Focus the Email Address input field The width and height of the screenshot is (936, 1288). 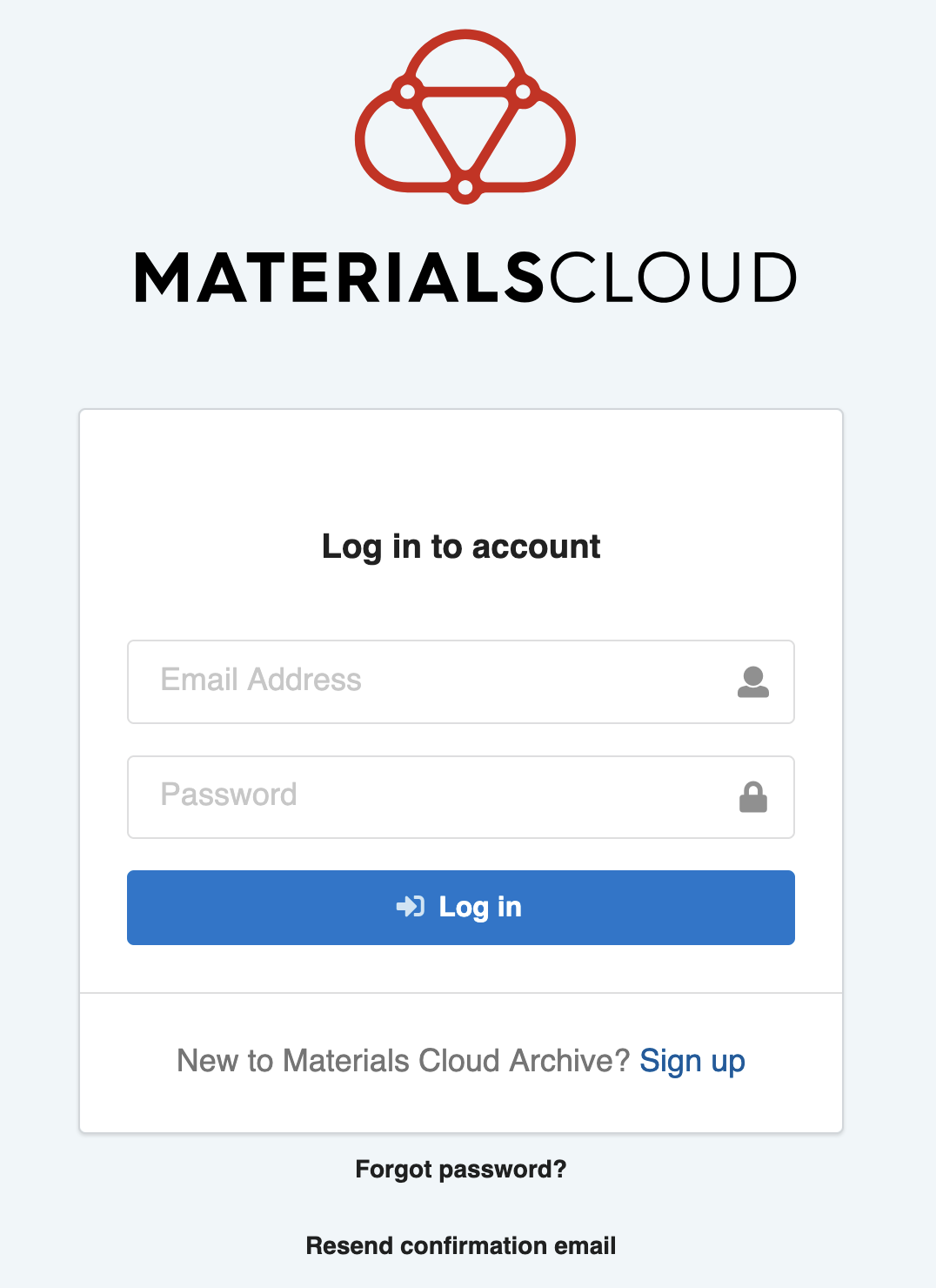point(435,681)
